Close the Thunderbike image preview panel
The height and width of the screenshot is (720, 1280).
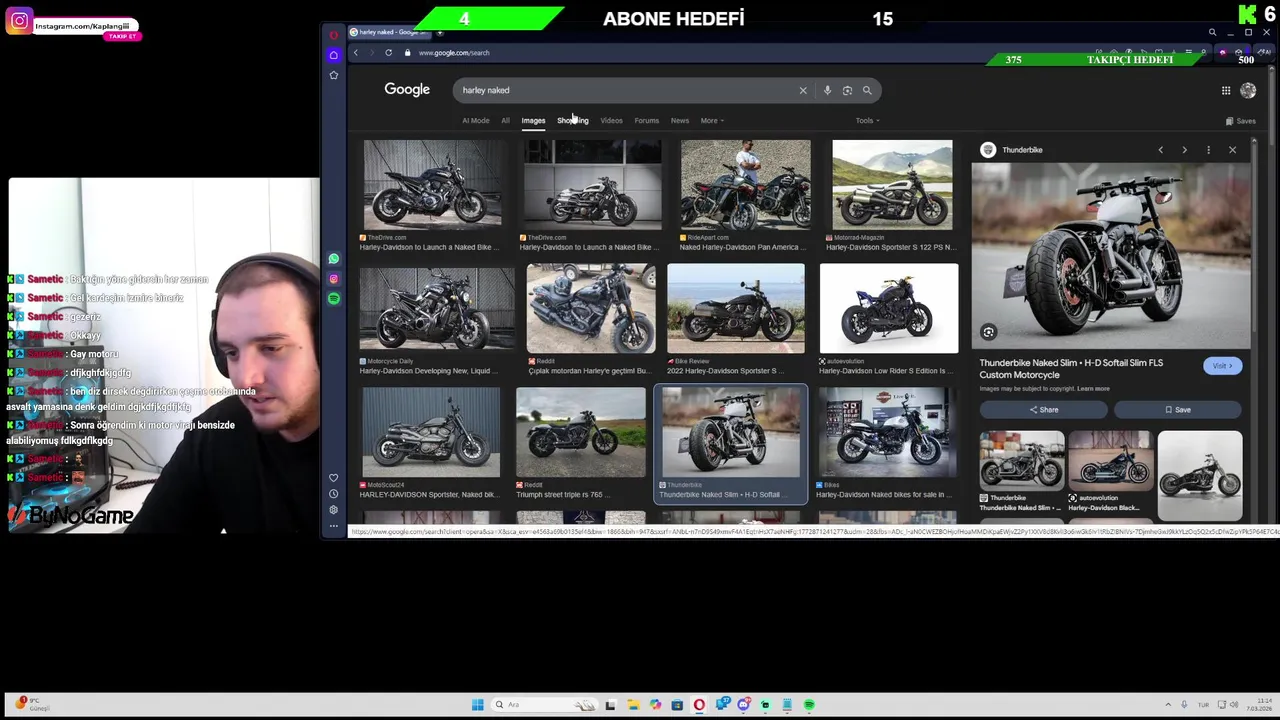tap(1232, 150)
